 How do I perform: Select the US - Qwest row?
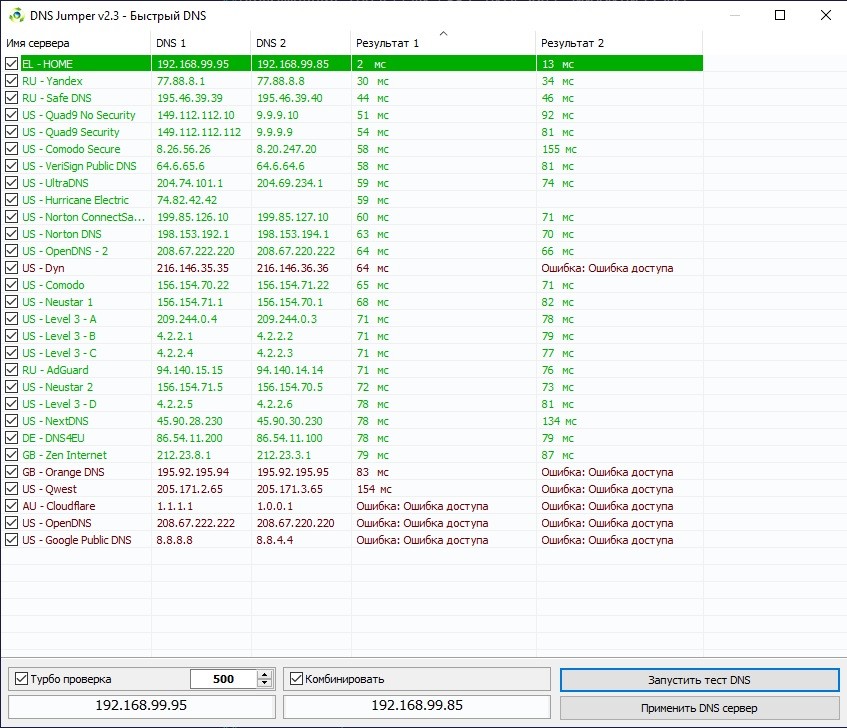pyautogui.click(x=352, y=489)
